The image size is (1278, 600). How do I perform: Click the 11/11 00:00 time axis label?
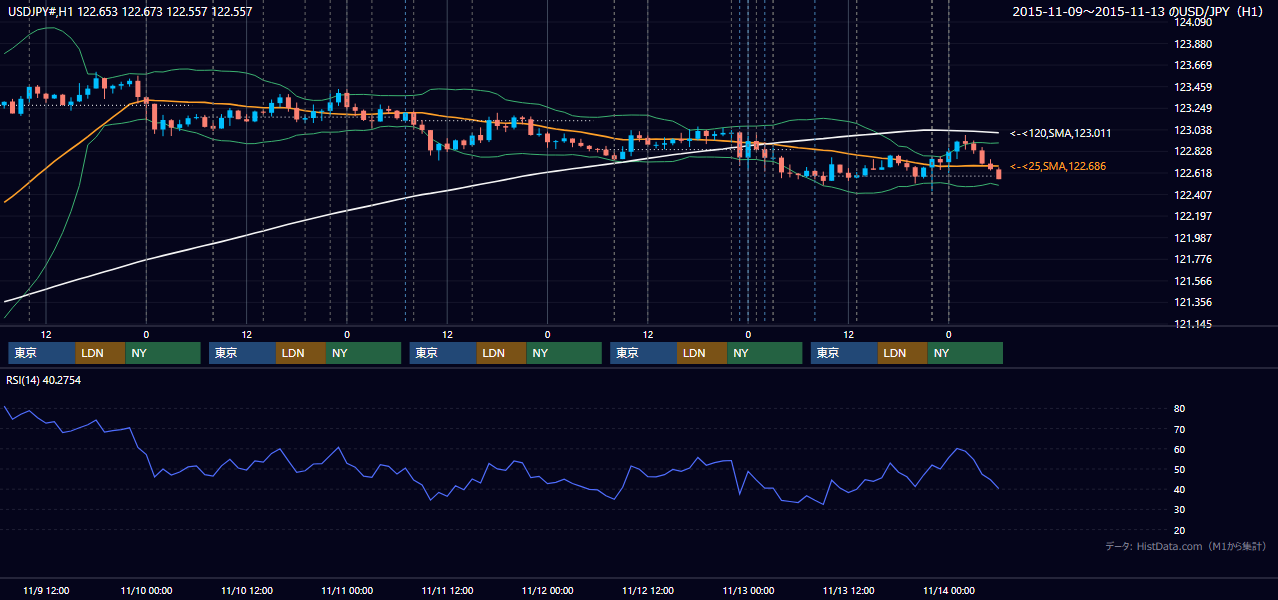click(x=347, y=590)
